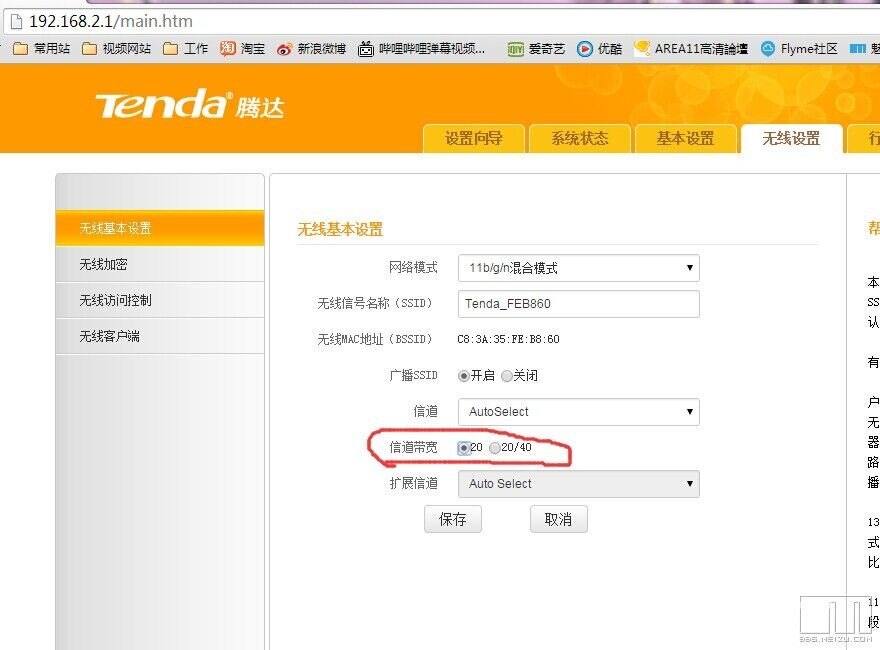Open the 扩展信道 Auto Select dropdown
The width and height of the screenshot is (880, 650).
coord(578,484)
